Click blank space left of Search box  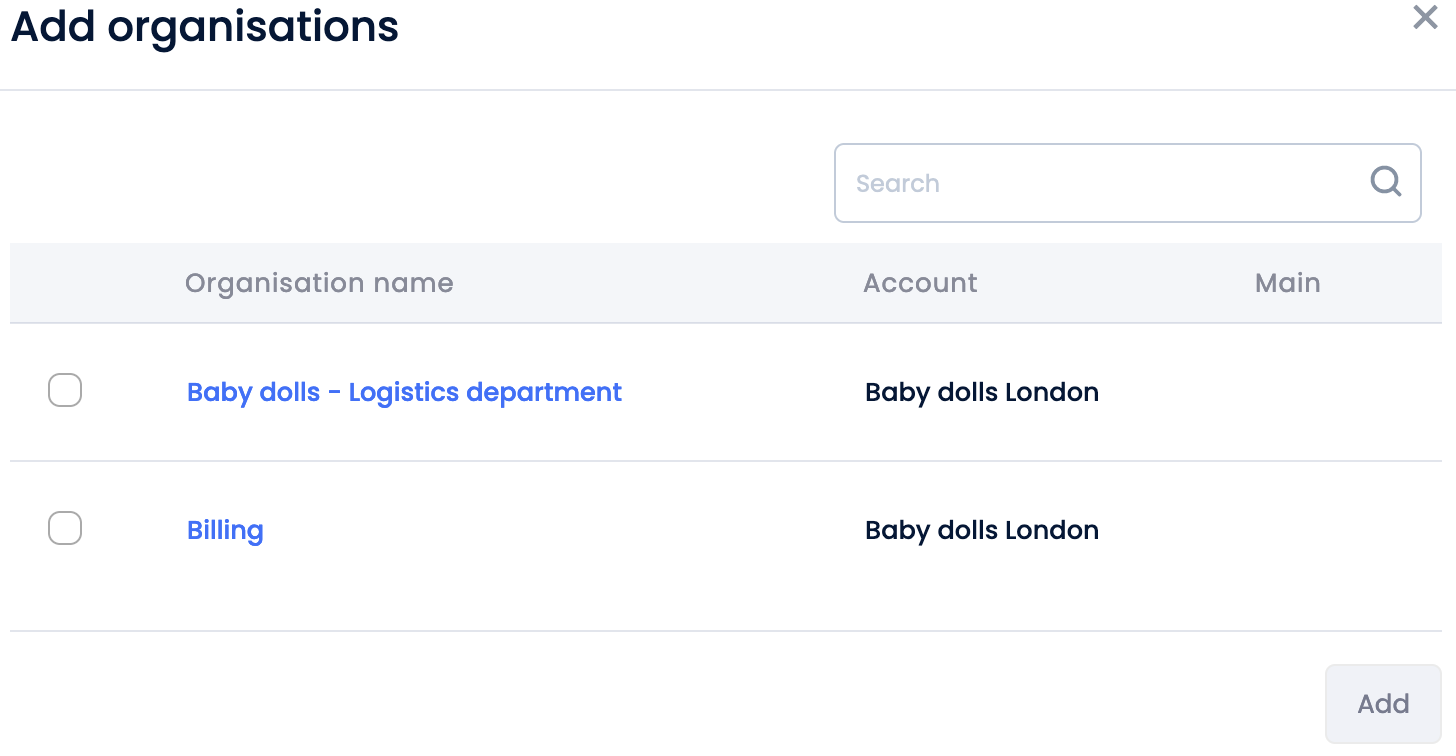point(420,183)
